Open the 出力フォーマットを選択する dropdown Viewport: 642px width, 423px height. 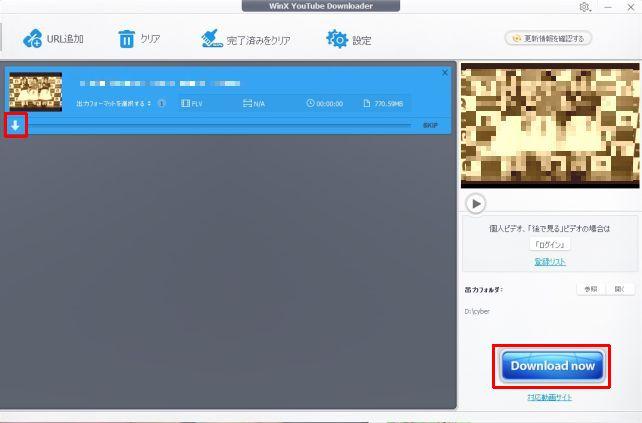point(113,104)
